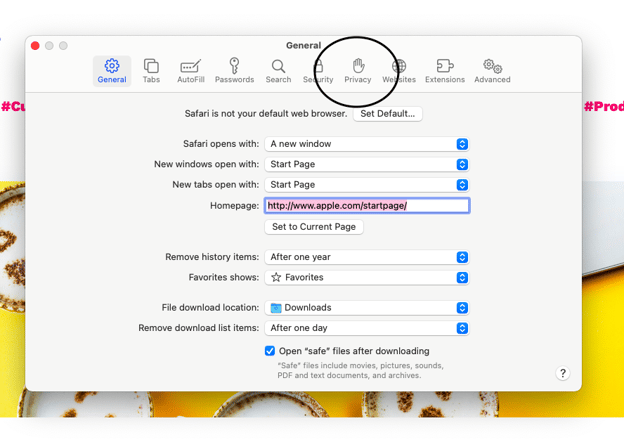Expand the Remove history items dropdown
This screenshot has height=442, width=624.
tap(367, 257)
